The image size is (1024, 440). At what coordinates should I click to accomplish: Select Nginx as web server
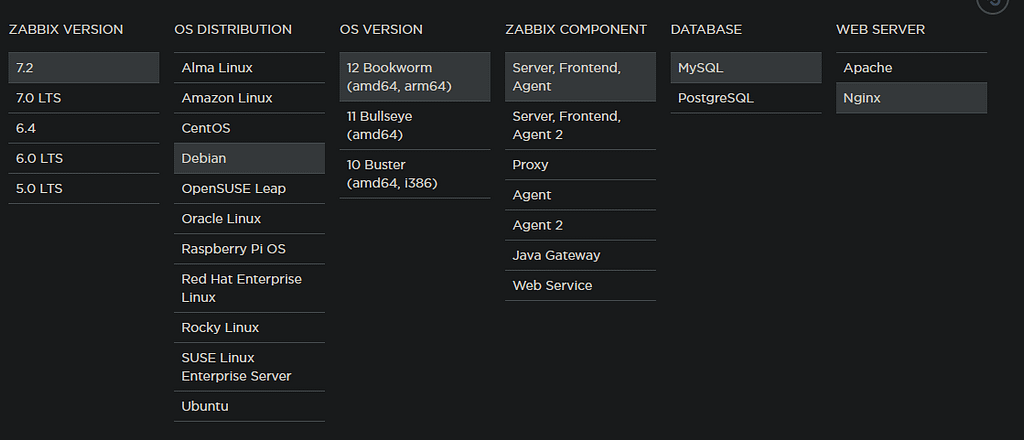pyautogui.click(x=911, y=98)
